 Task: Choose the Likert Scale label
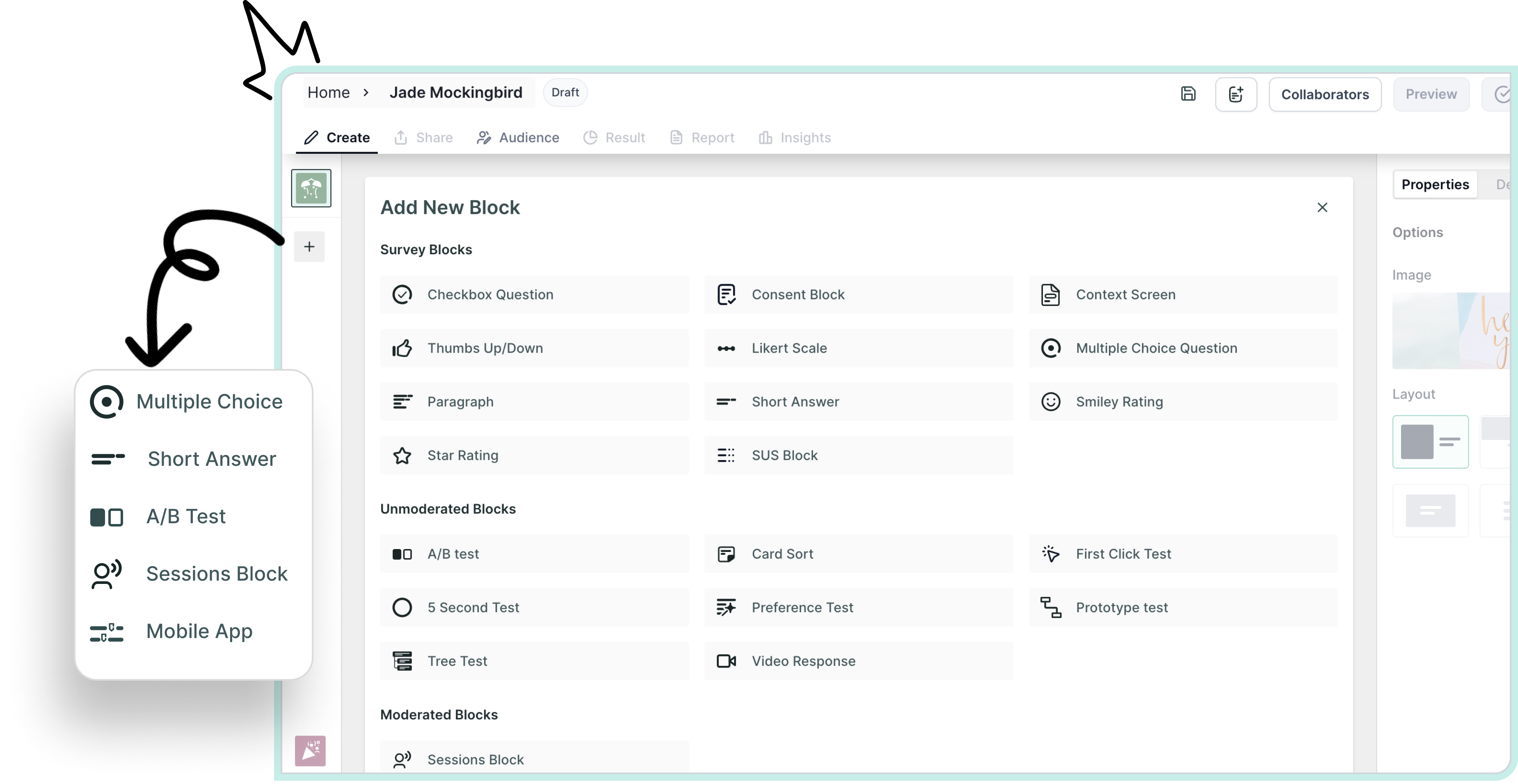coord(789,348)
